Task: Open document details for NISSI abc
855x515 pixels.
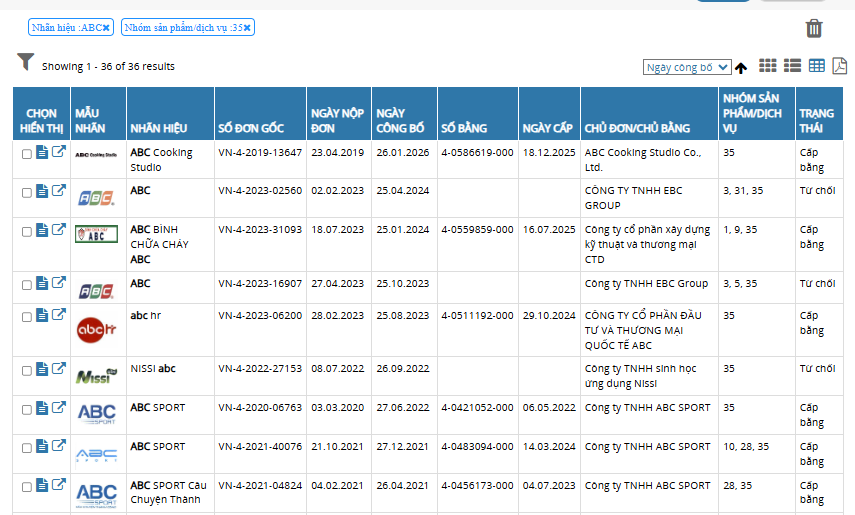Action: [x=42, y=369]
